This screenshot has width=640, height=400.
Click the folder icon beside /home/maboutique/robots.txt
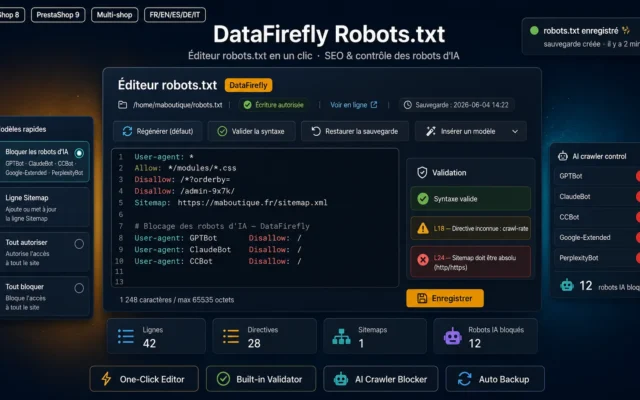(122, 105)
